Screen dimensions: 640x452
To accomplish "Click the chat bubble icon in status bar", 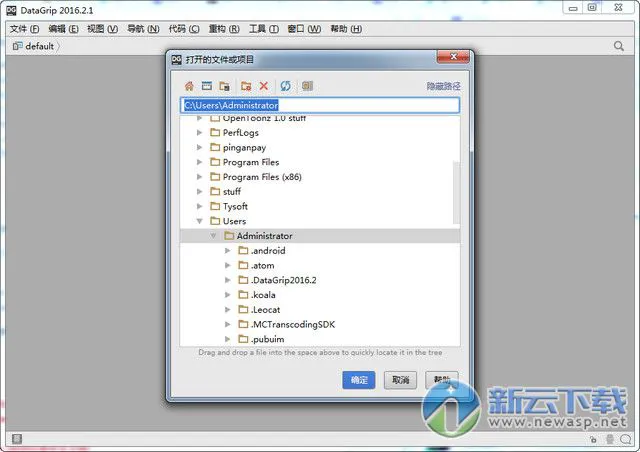I will (x=625, y=439).
